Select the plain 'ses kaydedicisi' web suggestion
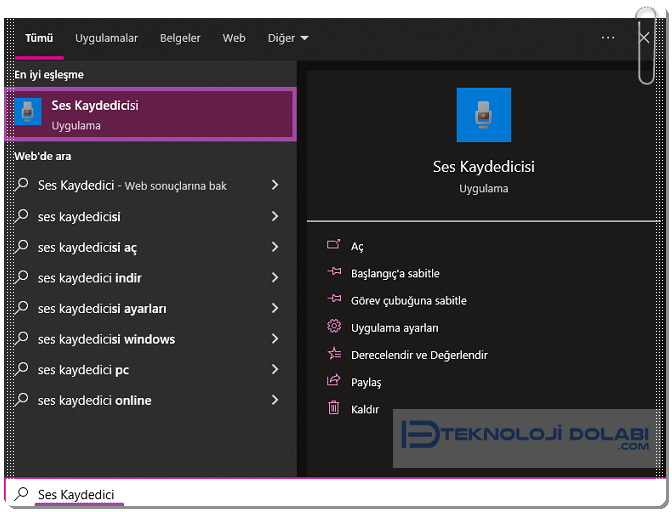This screenshot has width=672, height=512. point(148,216)
